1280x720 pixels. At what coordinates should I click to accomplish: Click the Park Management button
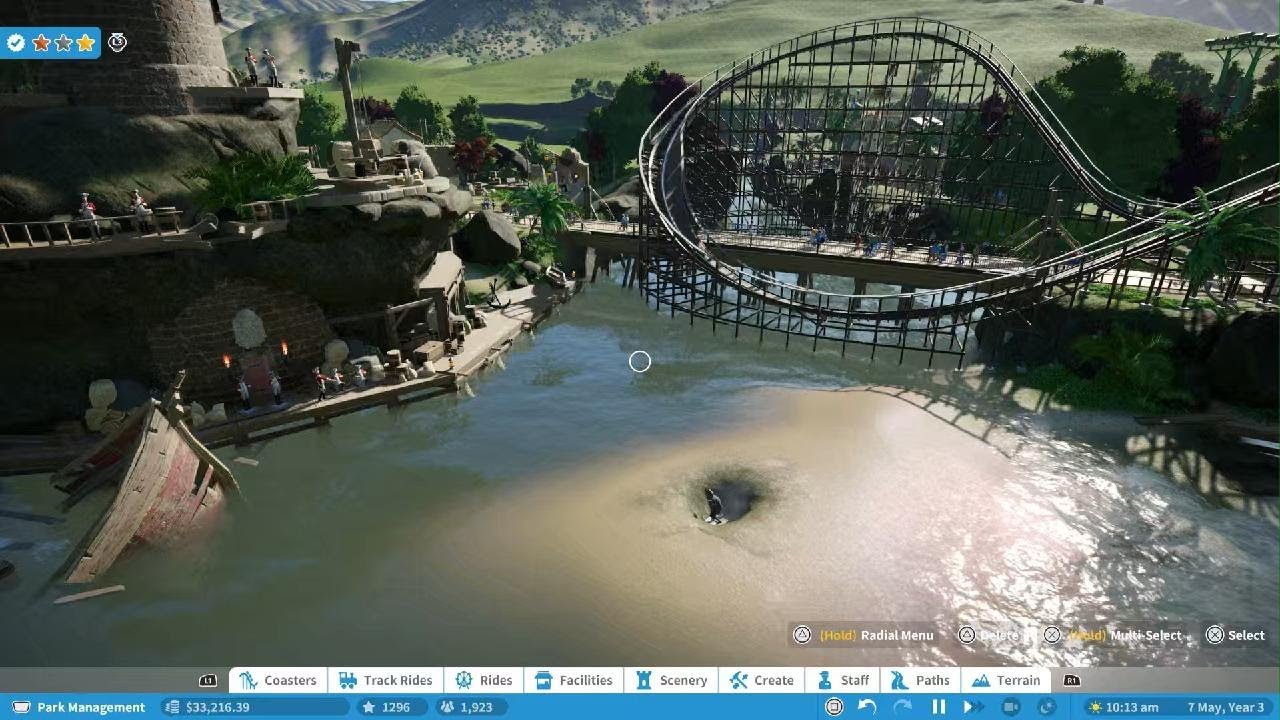click(78, 707)
